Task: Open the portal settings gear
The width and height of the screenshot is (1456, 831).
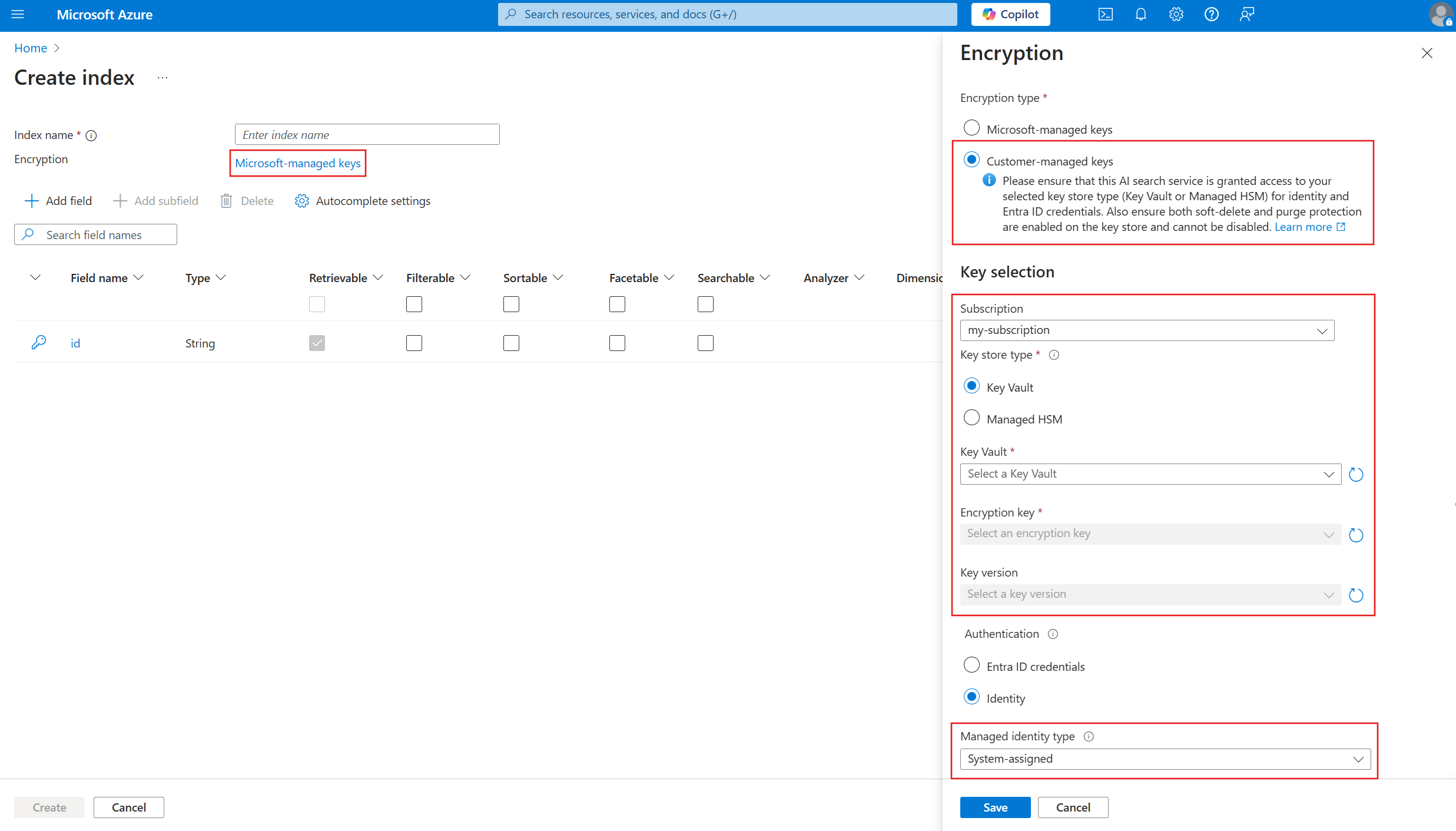Action: 1176,14
